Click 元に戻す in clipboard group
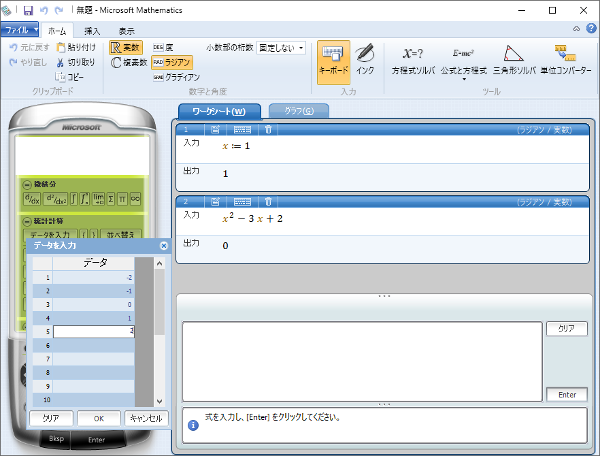The width and height of the screenshot is (600, 456). [x=29, y=47]
